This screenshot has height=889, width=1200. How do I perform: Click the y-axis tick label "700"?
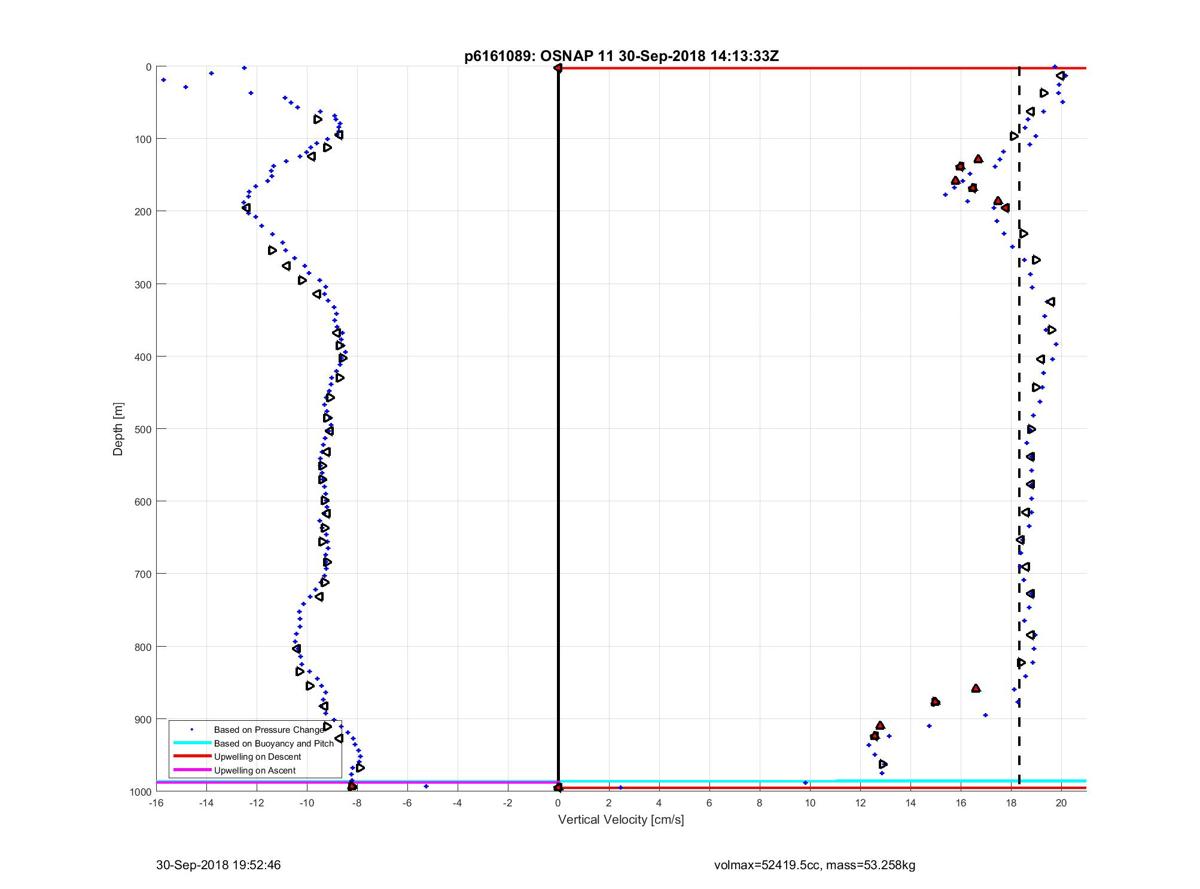pyautogui.click(x=142, y=574)
